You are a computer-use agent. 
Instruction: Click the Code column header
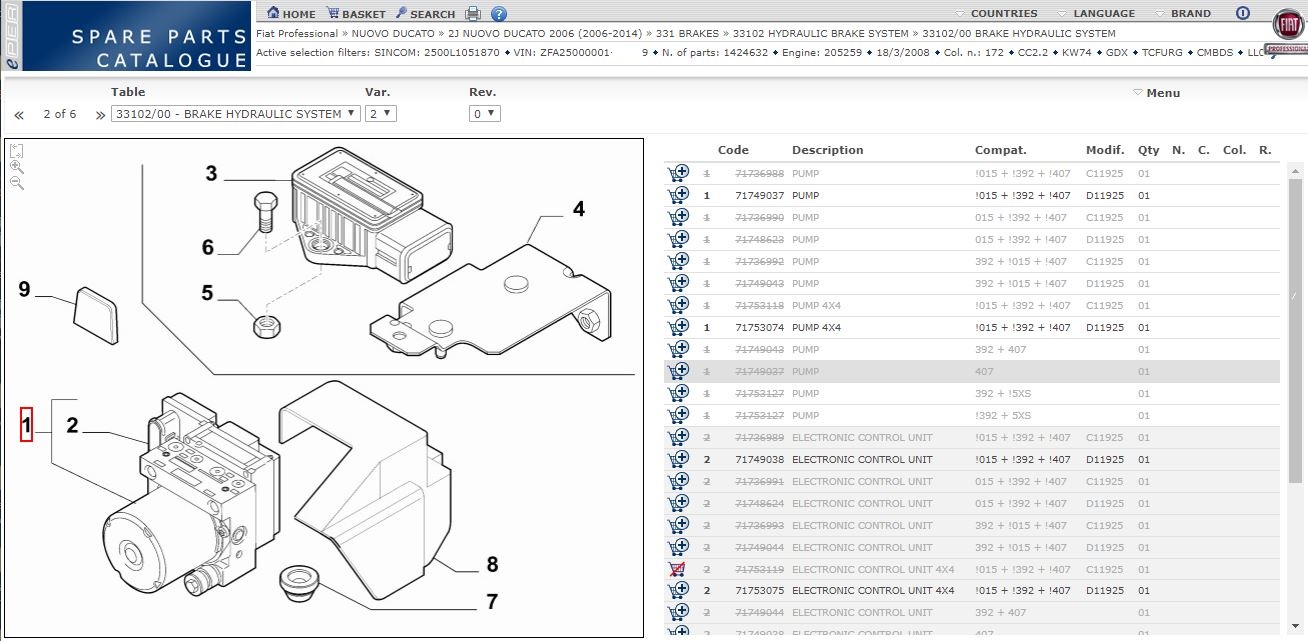pyautogui.click(x=733, y=150)
